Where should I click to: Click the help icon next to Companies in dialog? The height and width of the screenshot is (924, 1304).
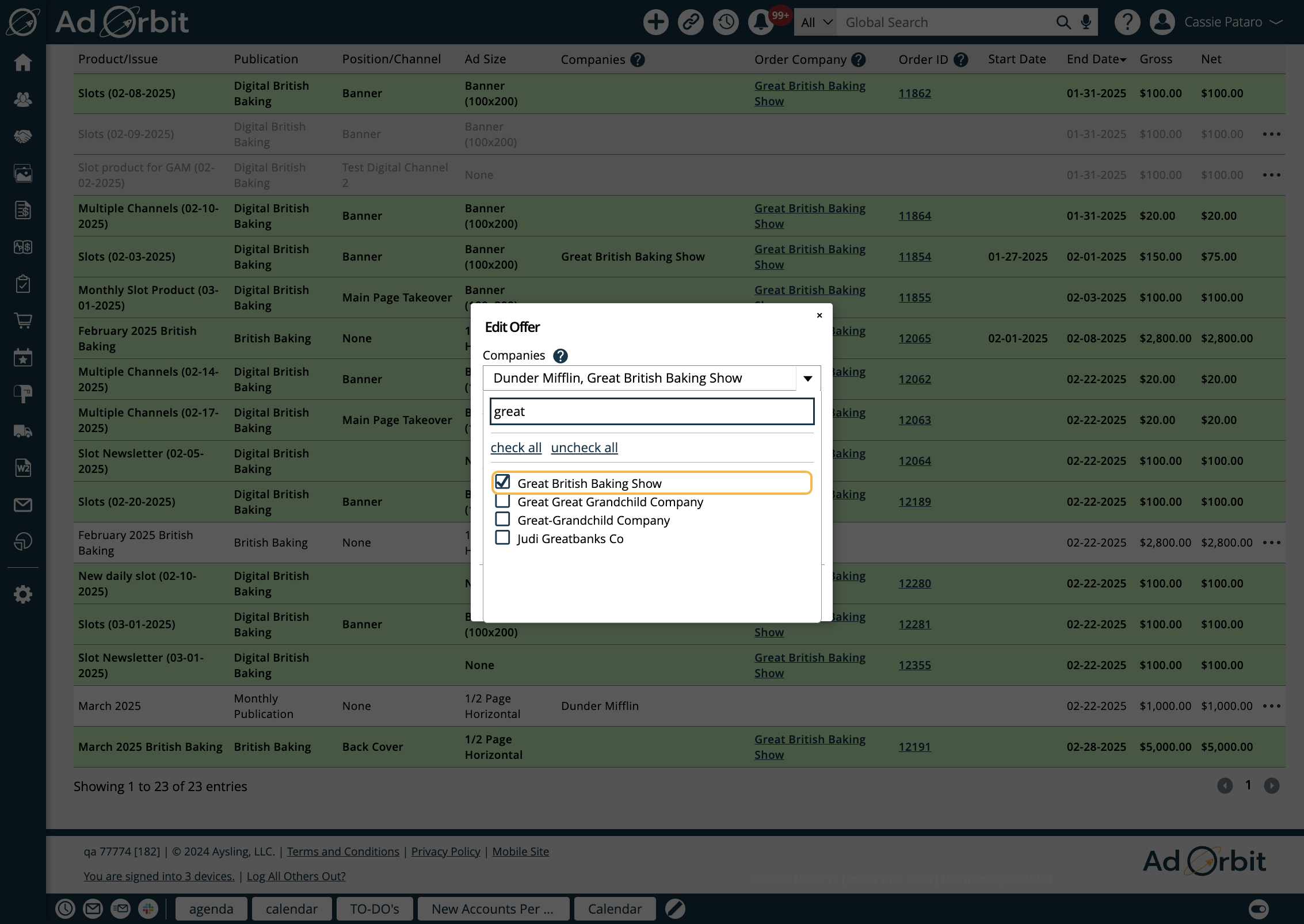pyautogui.click(x=560, y=356)
